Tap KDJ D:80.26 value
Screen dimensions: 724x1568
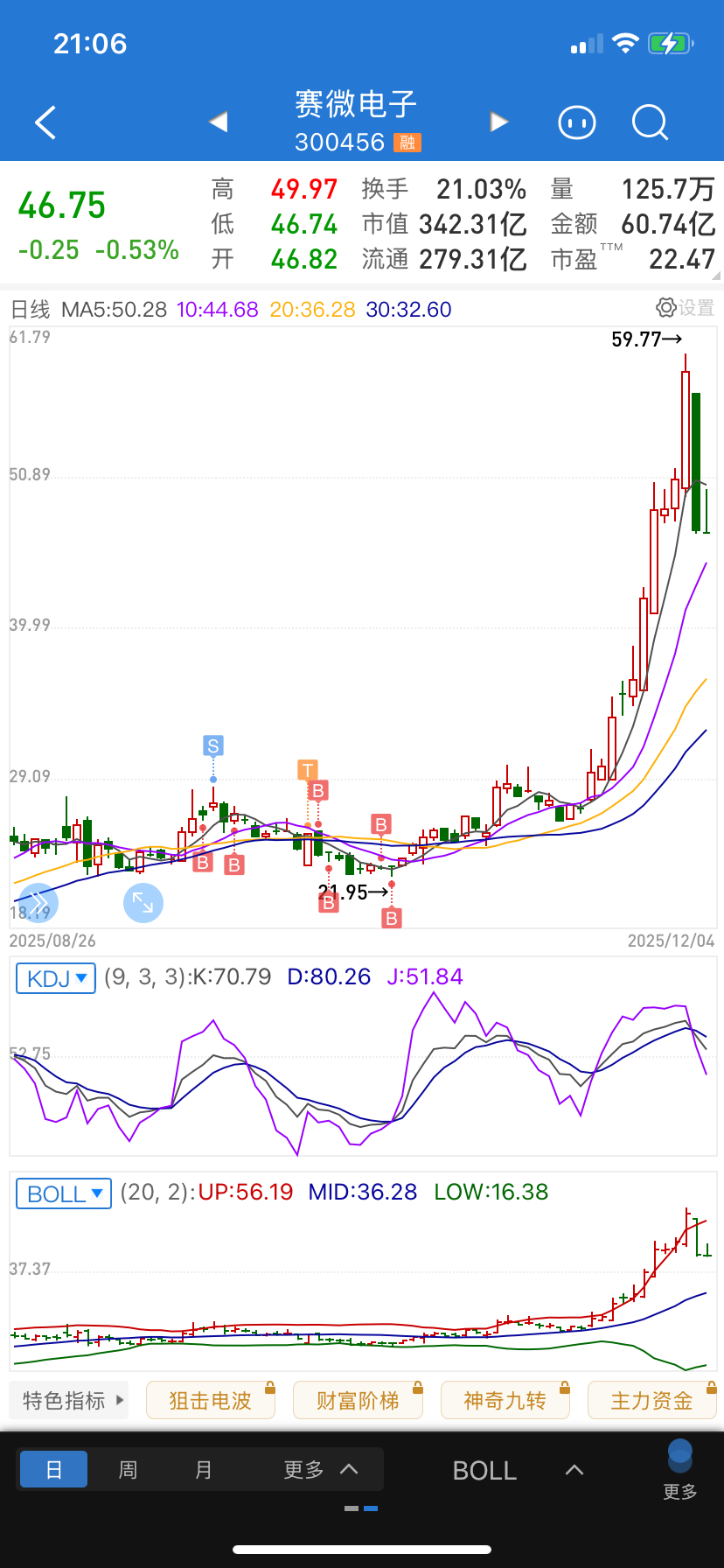pyautogui.click(x=329, y=976)
